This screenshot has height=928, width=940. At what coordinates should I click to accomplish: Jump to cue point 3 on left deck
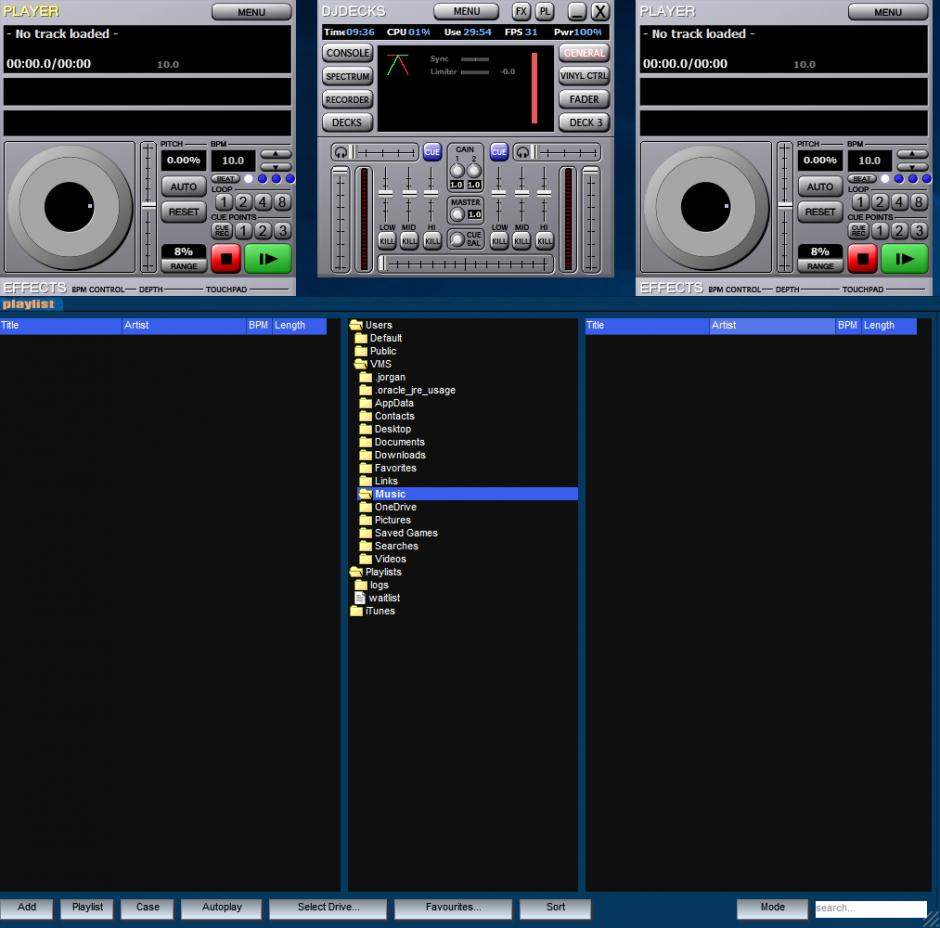pos(282,231)
